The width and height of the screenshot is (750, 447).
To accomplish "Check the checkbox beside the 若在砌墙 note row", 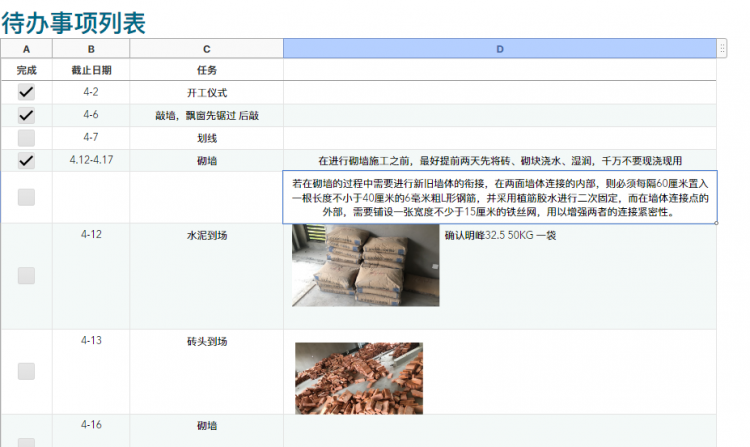I will [26, 197].
